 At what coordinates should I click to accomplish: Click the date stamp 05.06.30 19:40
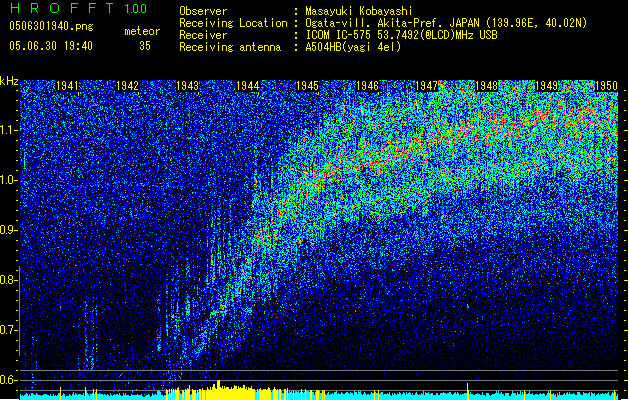pos(51,46)
